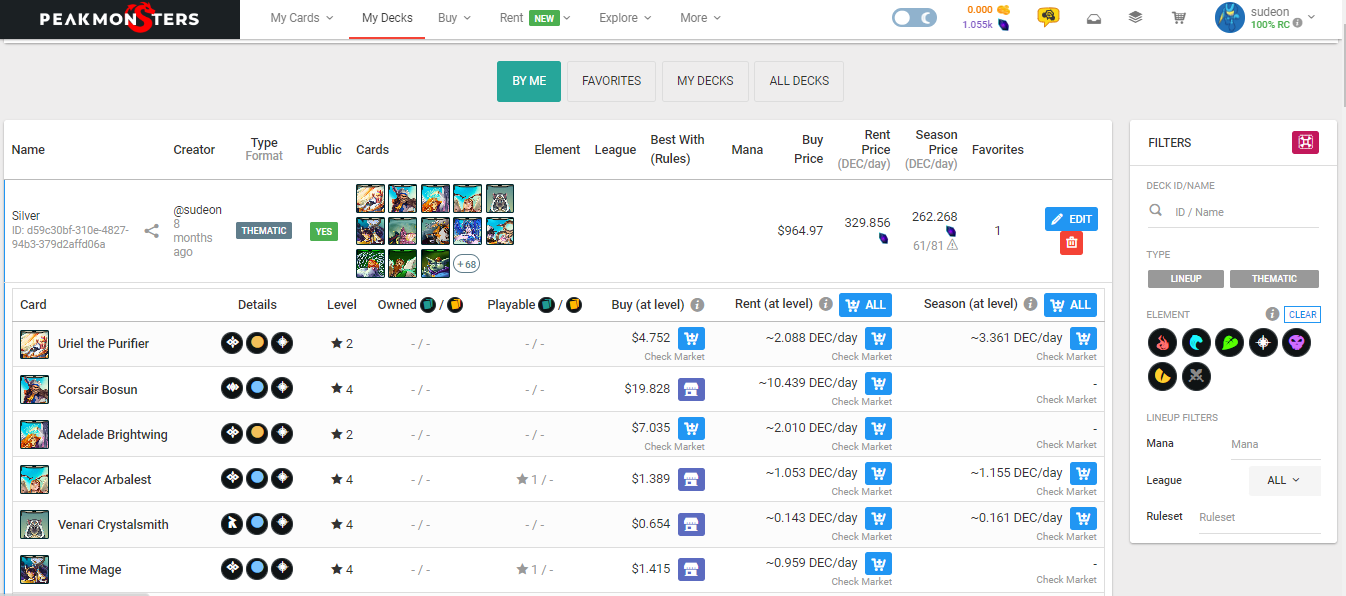The width and height of the screenshot is (1346, 596).
Task: Click the Element filter info icon
Action: click(1272, 314)
